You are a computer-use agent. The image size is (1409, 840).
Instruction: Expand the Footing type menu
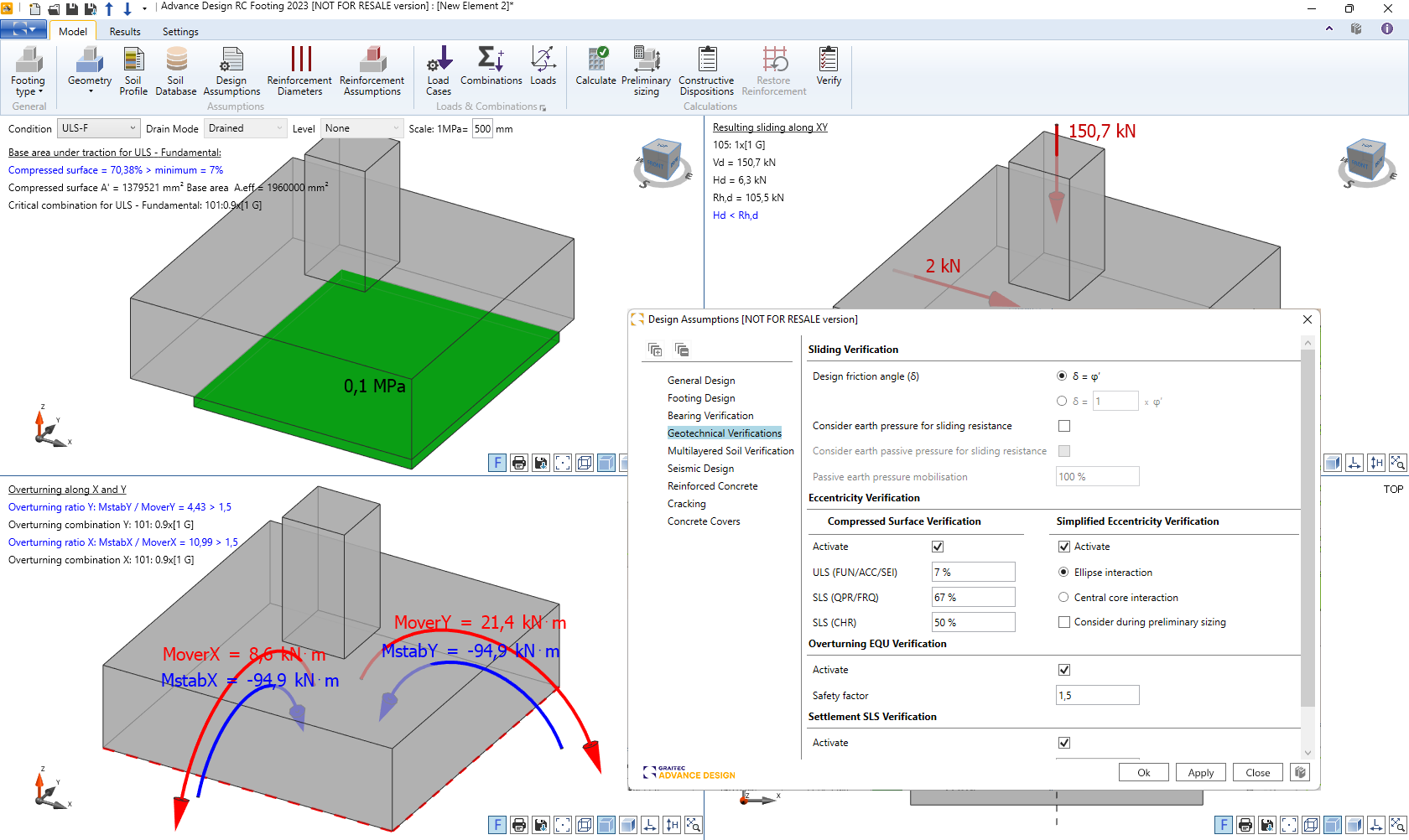point(29,71)
